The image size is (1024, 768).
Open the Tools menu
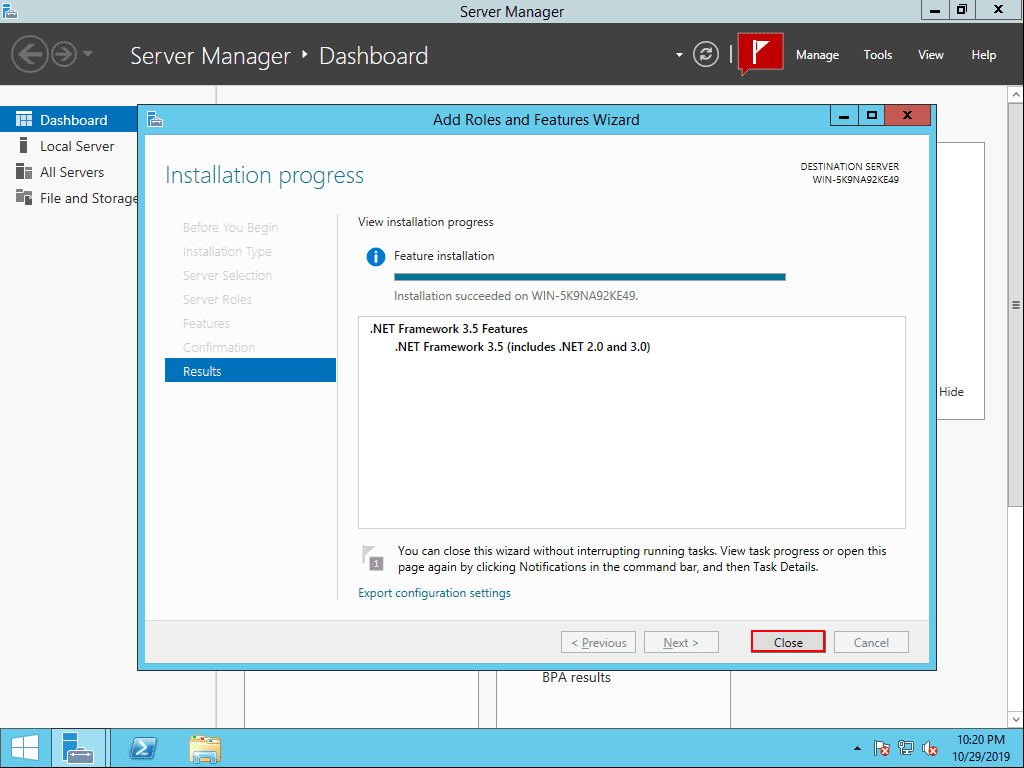[x=877, y=55]
